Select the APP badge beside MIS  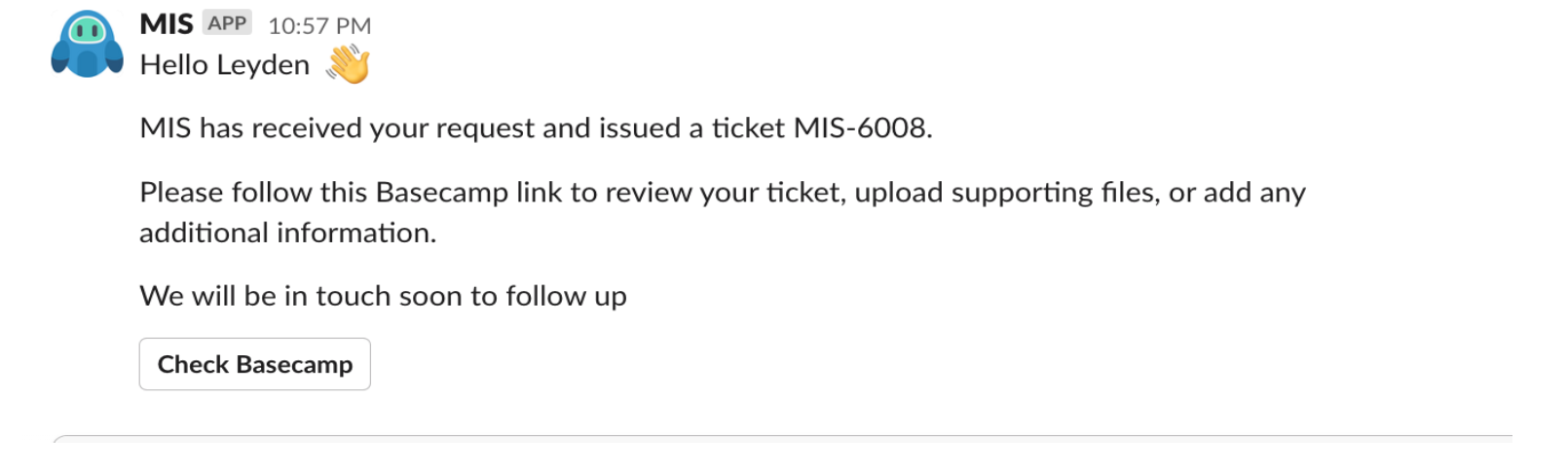227,23
